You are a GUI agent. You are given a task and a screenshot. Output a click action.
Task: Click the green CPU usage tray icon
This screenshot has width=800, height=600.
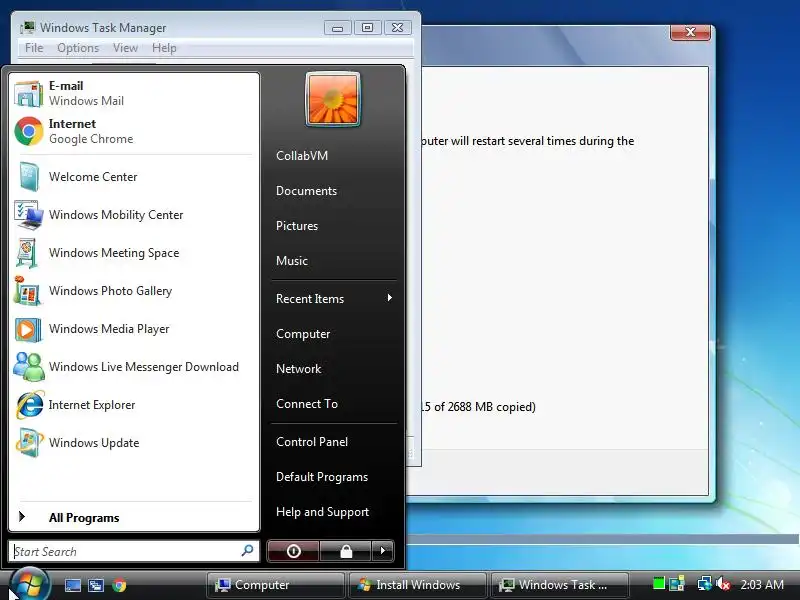point(659,583)
